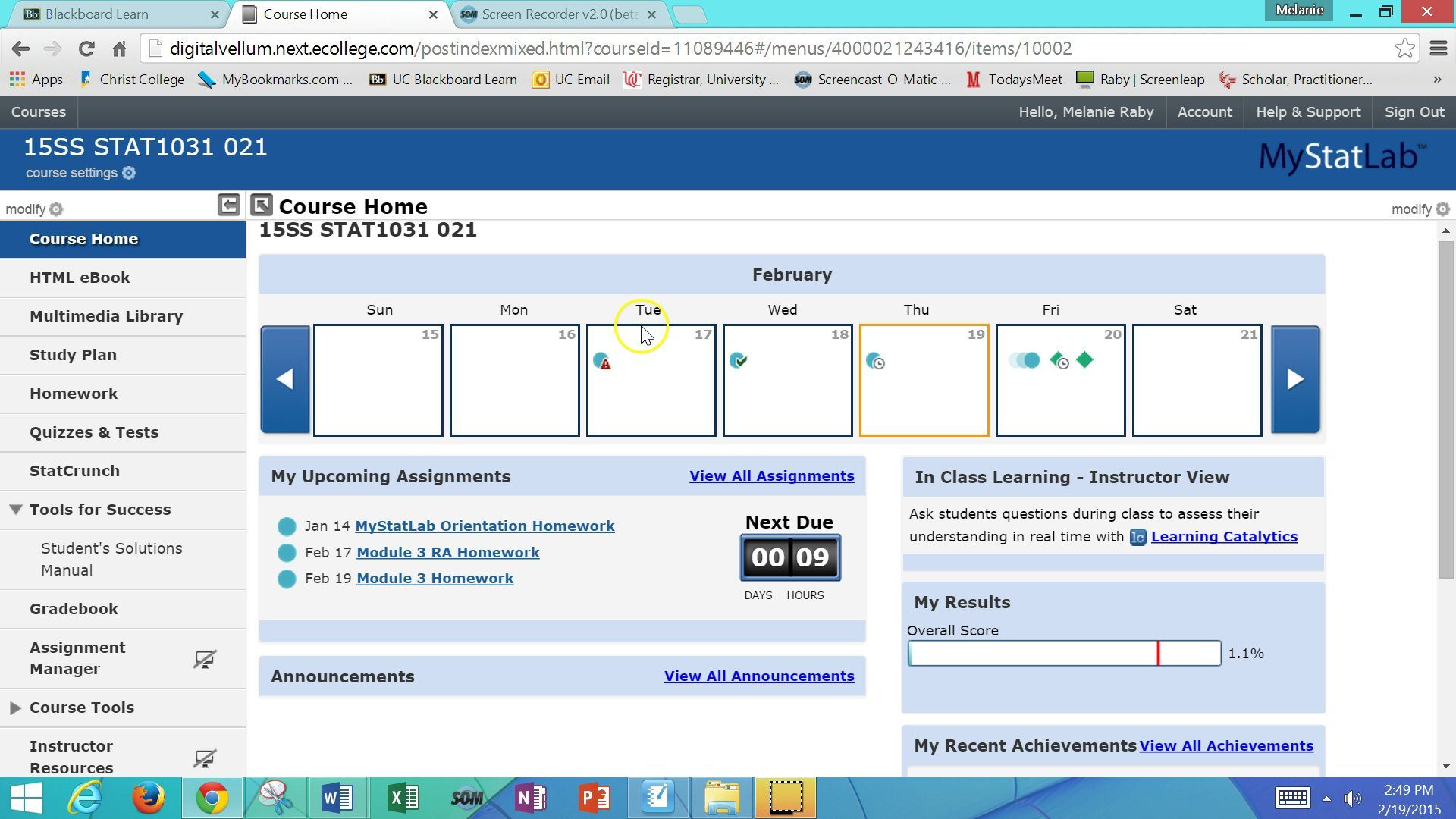Viewport: 1456px width, 819px height.
Task: Toggle Instructor Resources student visibility icon
Action: (204, 758)
